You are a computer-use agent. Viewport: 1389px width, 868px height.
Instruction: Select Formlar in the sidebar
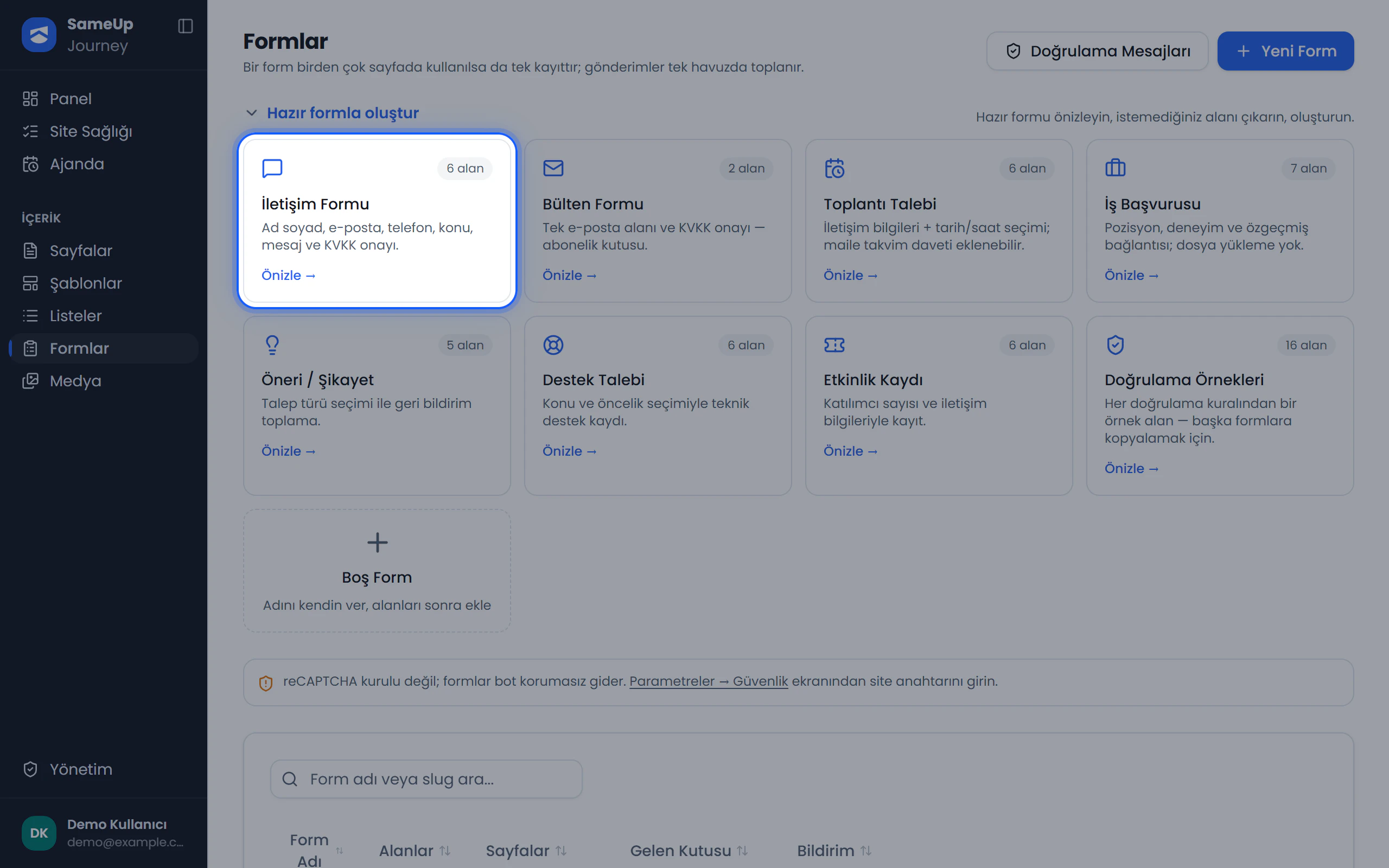pos(104,348)
